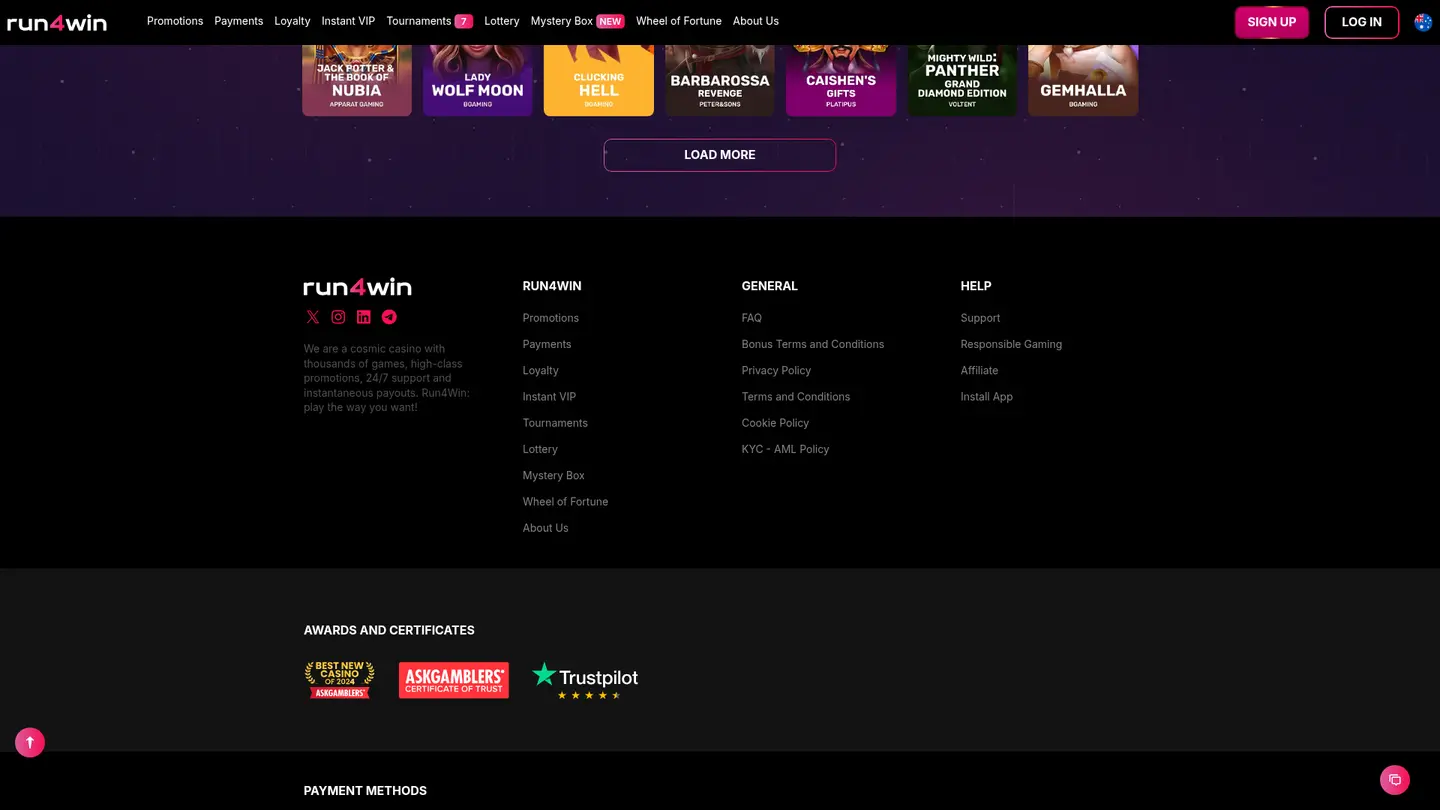Open the Responsible Gaming link
The height and width of the screenshot is (810, 1440).
[x=1011, y=344]
